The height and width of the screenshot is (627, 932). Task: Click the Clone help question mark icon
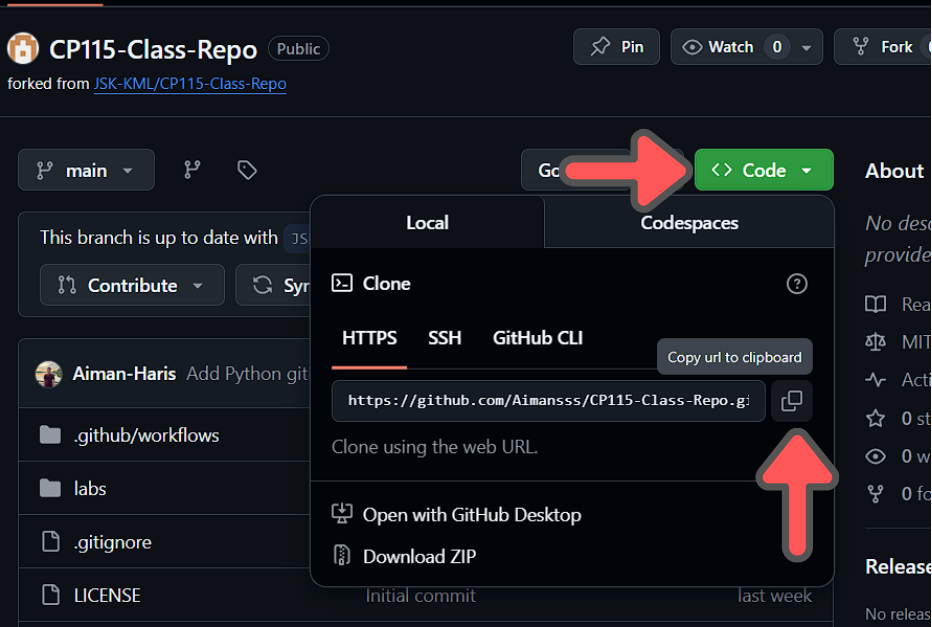pyautogui.click(x=796, y=283)
